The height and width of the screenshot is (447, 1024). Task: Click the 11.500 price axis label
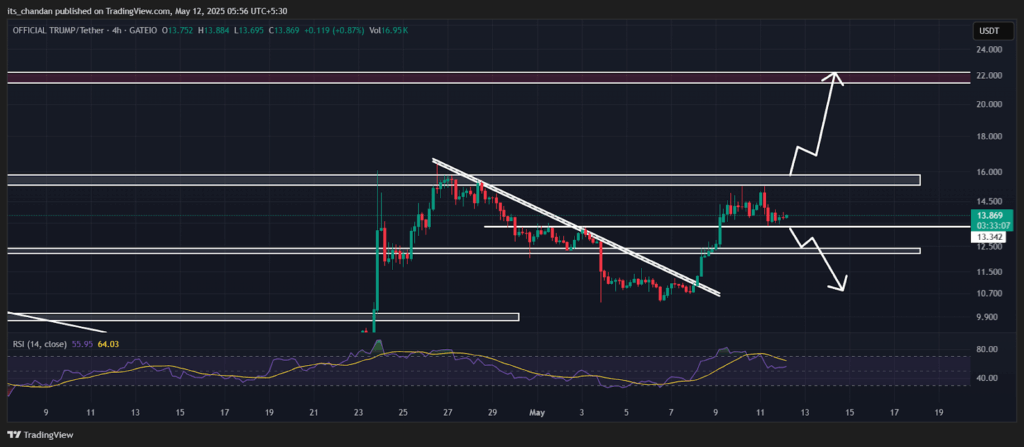click(989, 272)
